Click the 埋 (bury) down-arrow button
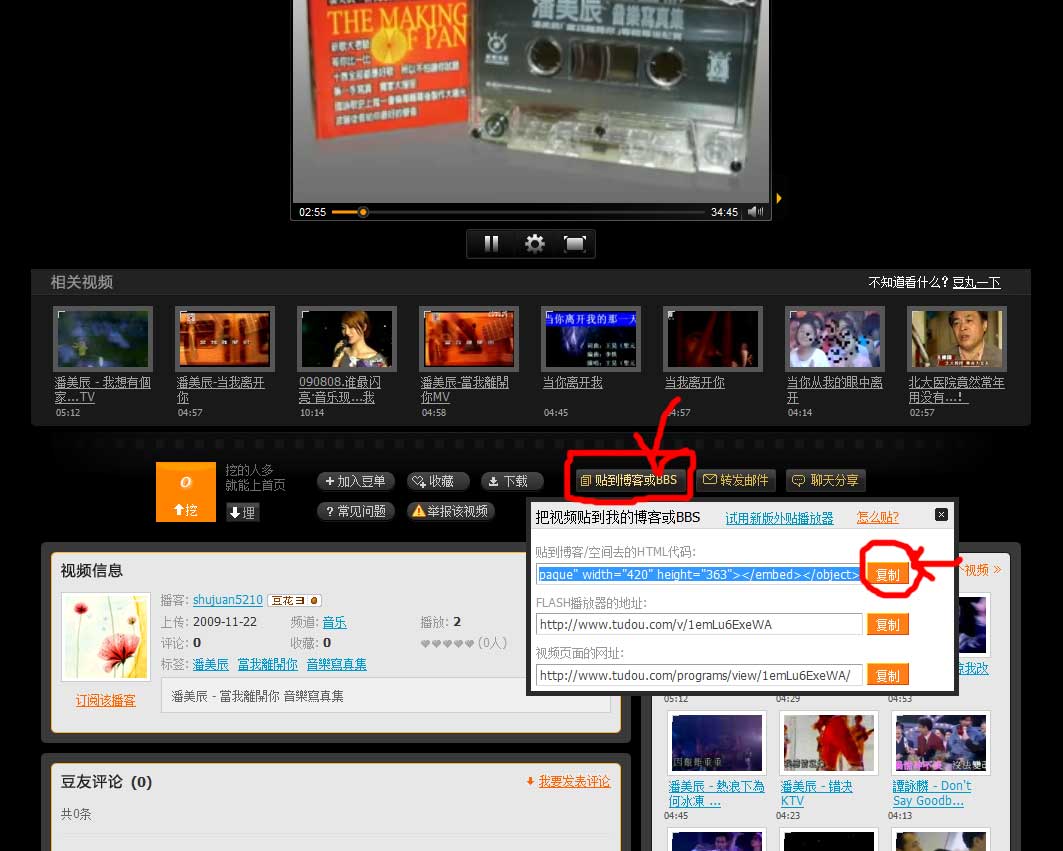The width and height of the screenshot is (1063, 851). point(243,512)
